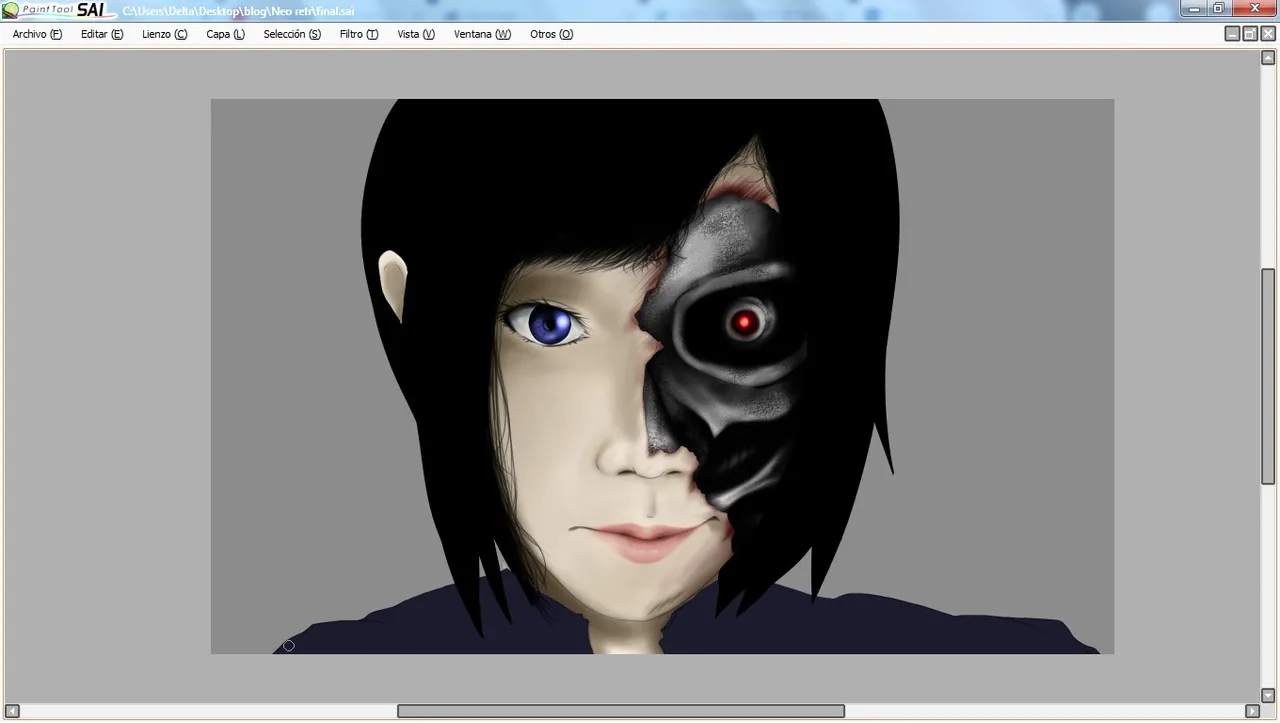Click the horizontal scrollbar right arrow
The image size is (1280, 723).
click(1252, 711)
